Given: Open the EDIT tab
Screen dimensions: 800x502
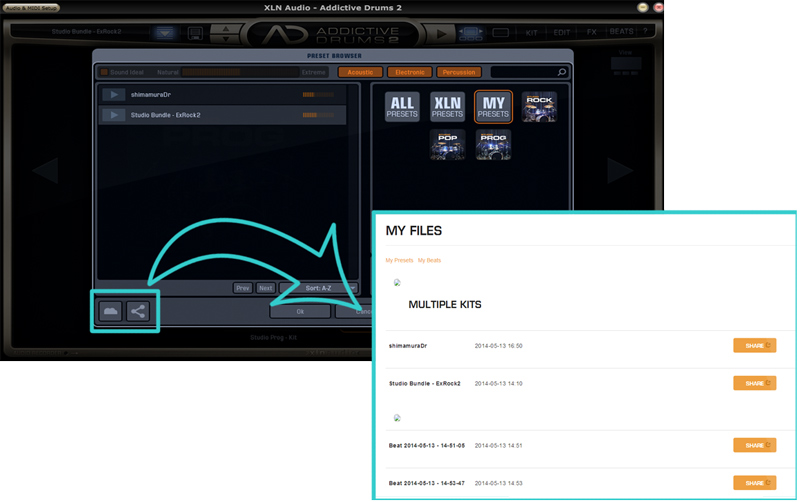Looking at the screenshot, I should [561, 32].
